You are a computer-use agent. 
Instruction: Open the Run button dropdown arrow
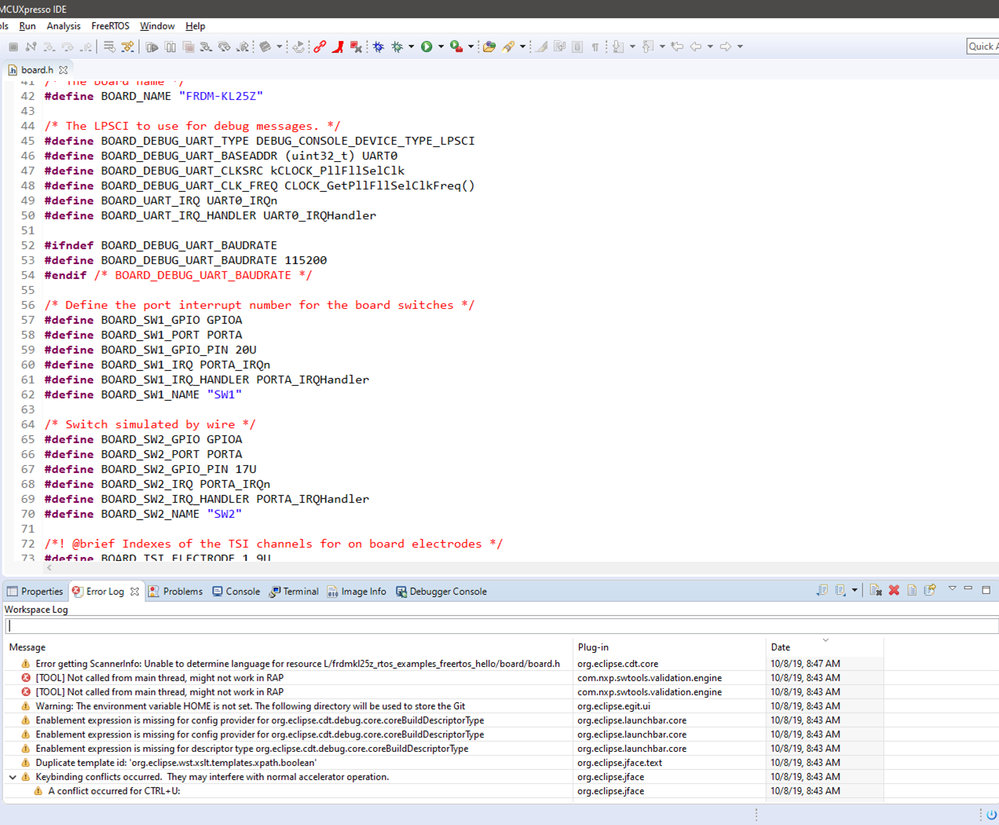tap(441, 47)
